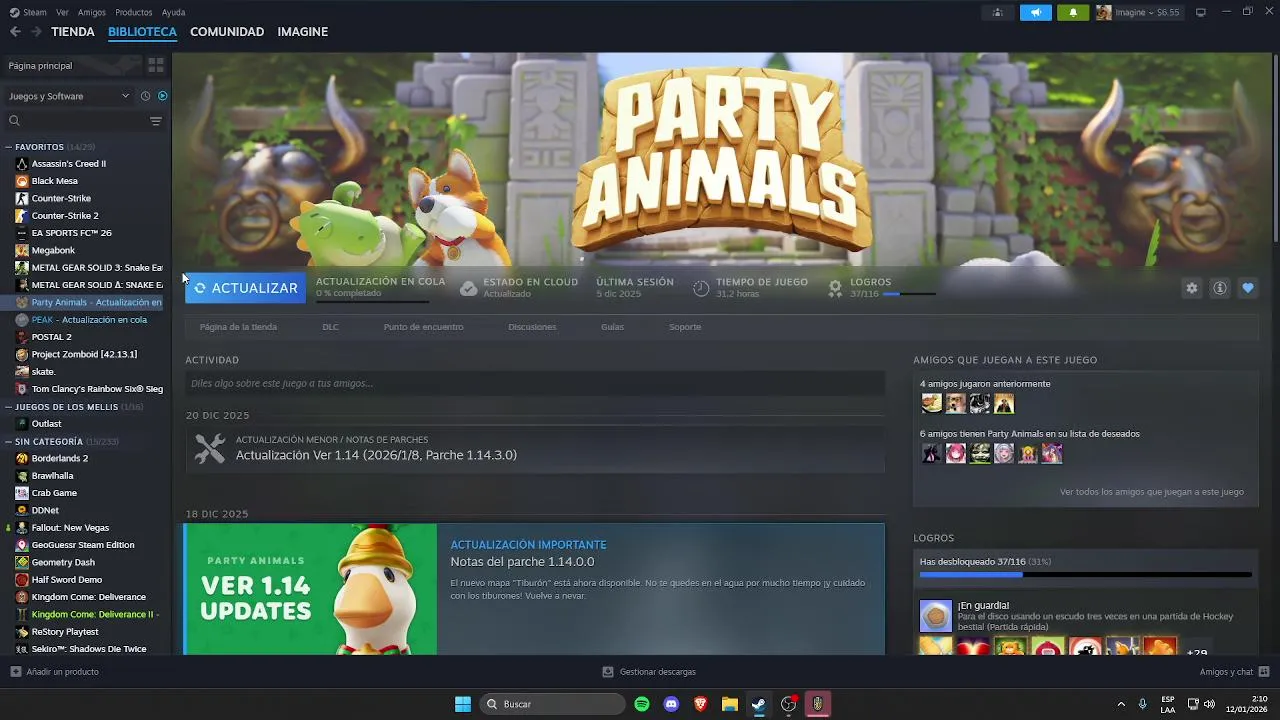Open the Steam announcements megaphone icon
Viewport: 1280px width, 720px height.
click(x=1036, y=12)
